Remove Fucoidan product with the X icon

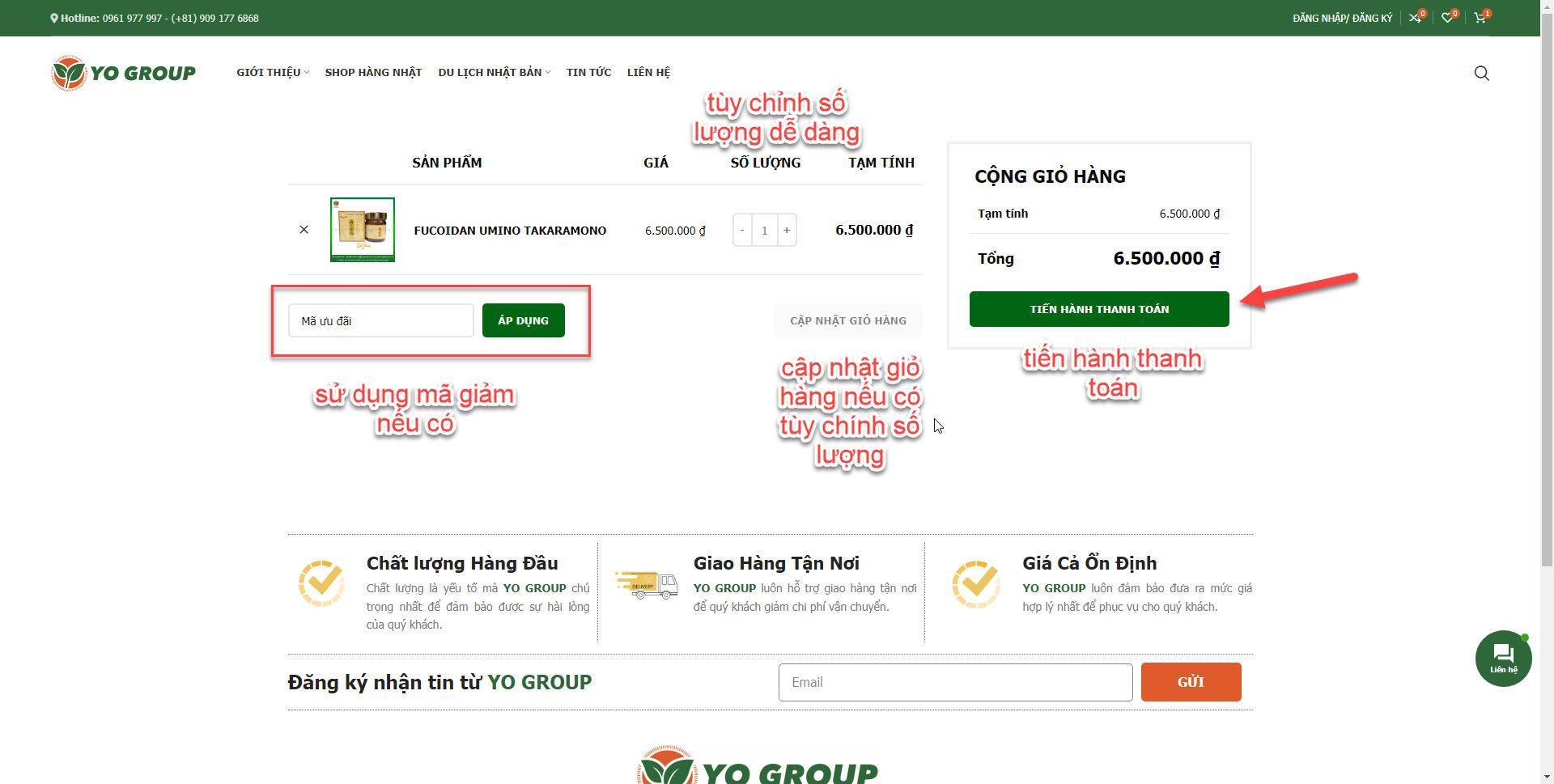304,230
